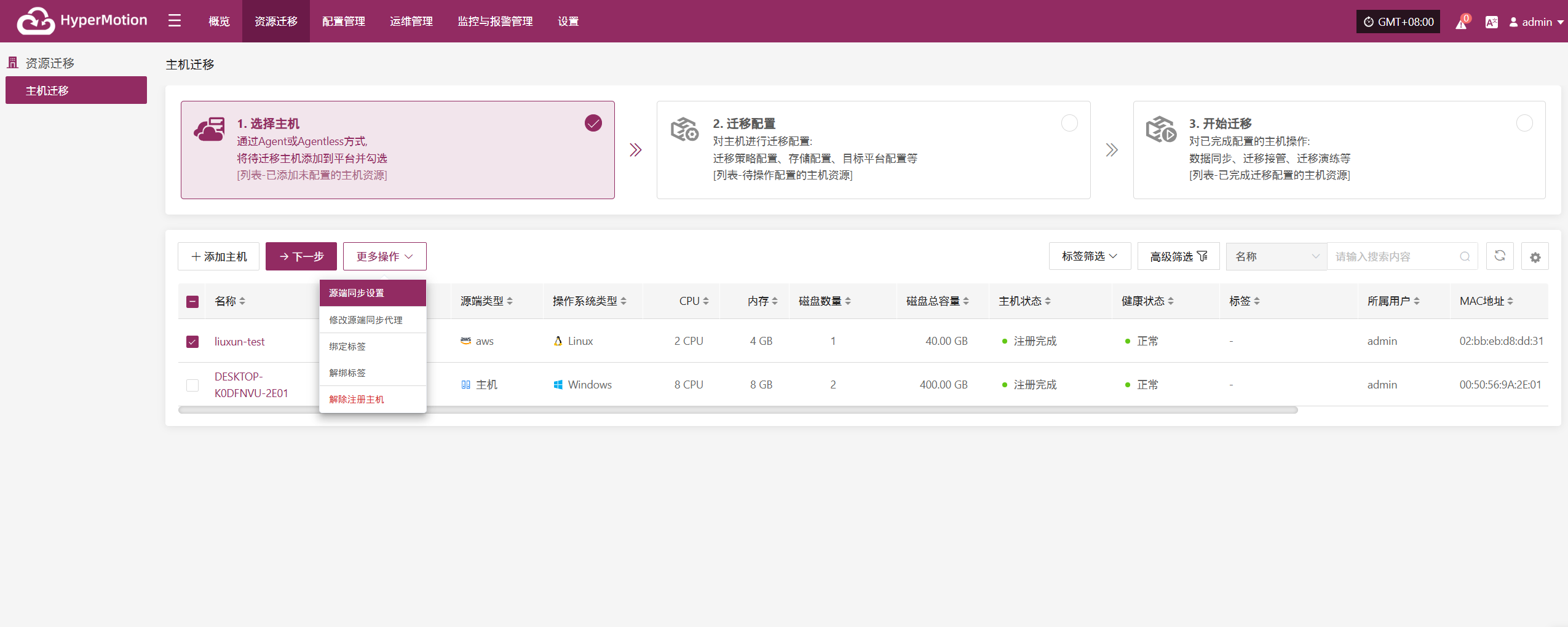
Task: Check the DESKTOP-K0DFNVU-2E01 row checkbox
Action: click(x=192, y=385)
